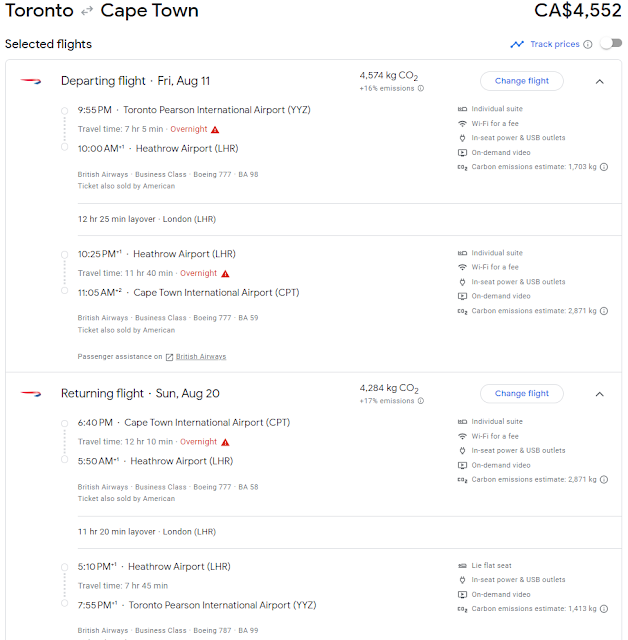The image size is (628, 640).
Task: Click info icon for BA 59 carbon estimate
Action: [604, 311]
